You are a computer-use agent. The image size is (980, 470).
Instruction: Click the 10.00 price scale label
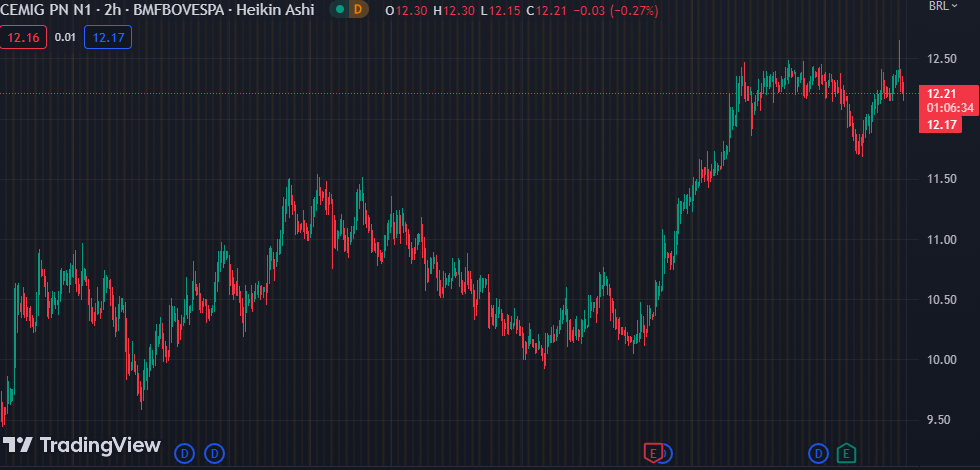[942, 359]
